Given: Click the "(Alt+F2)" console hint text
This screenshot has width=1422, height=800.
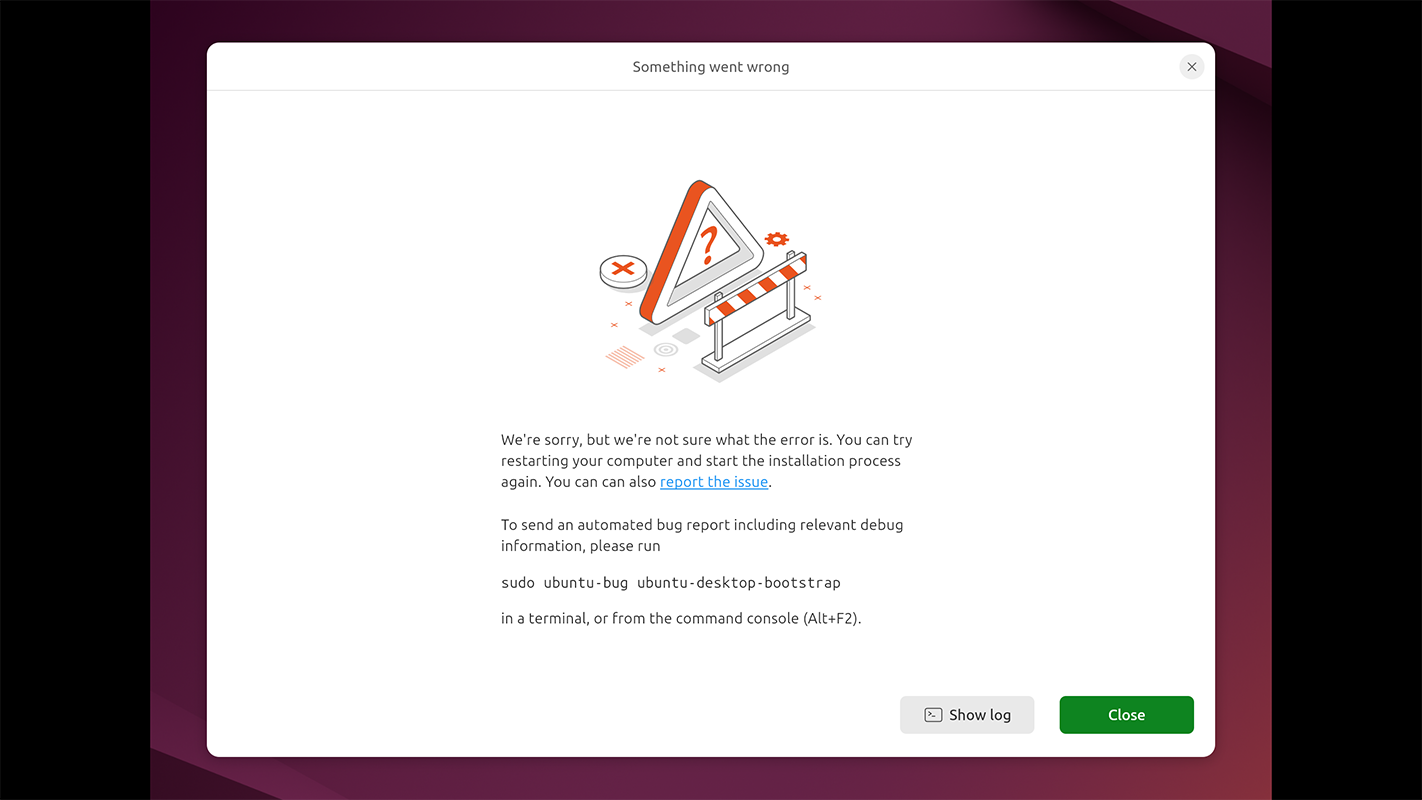Looking at the screenshot, I should point(831,618).
